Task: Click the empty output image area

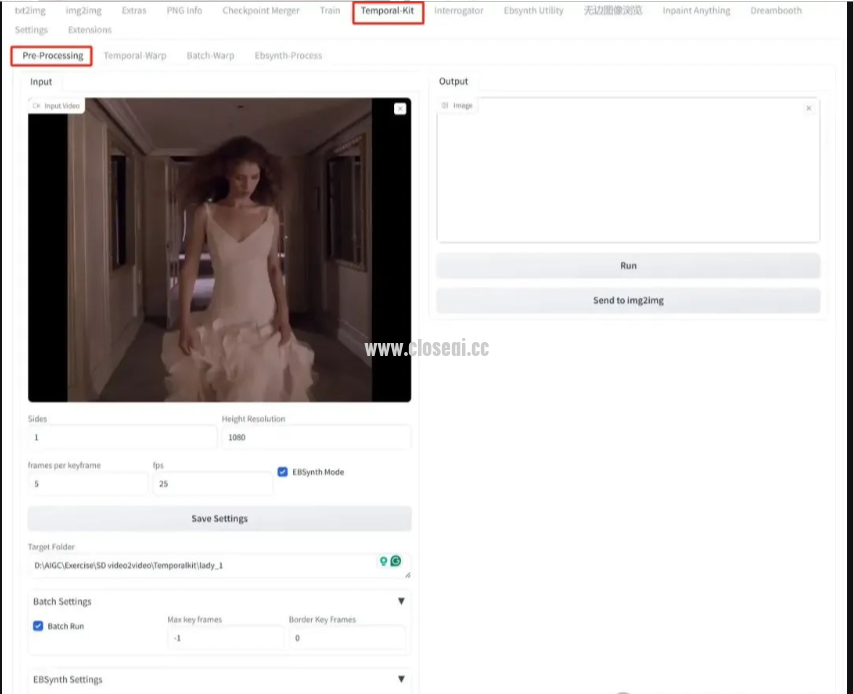Action: click(628, 170)
